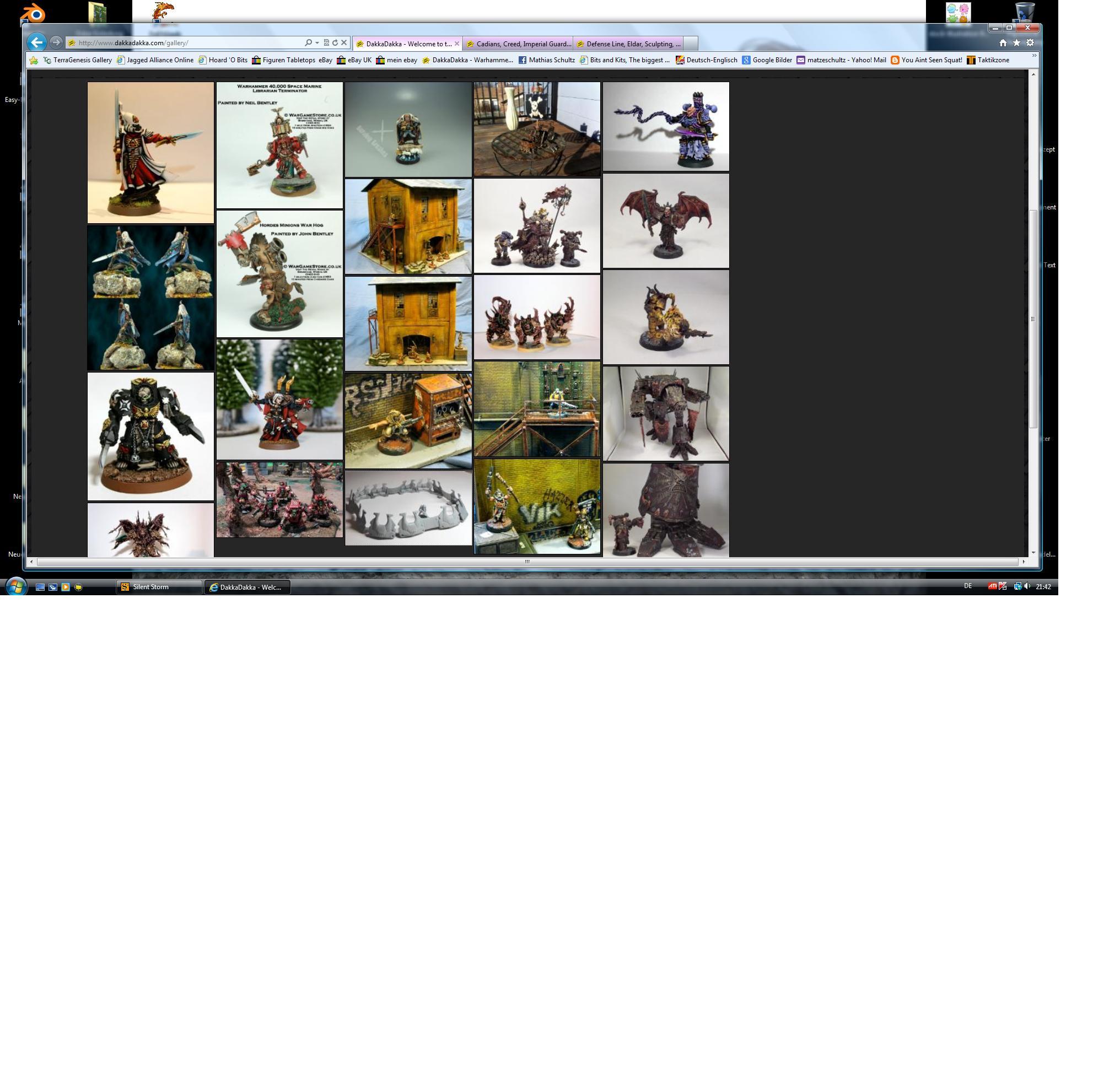Open the 'mein ebay' bookmark

(x=396, y=60)
